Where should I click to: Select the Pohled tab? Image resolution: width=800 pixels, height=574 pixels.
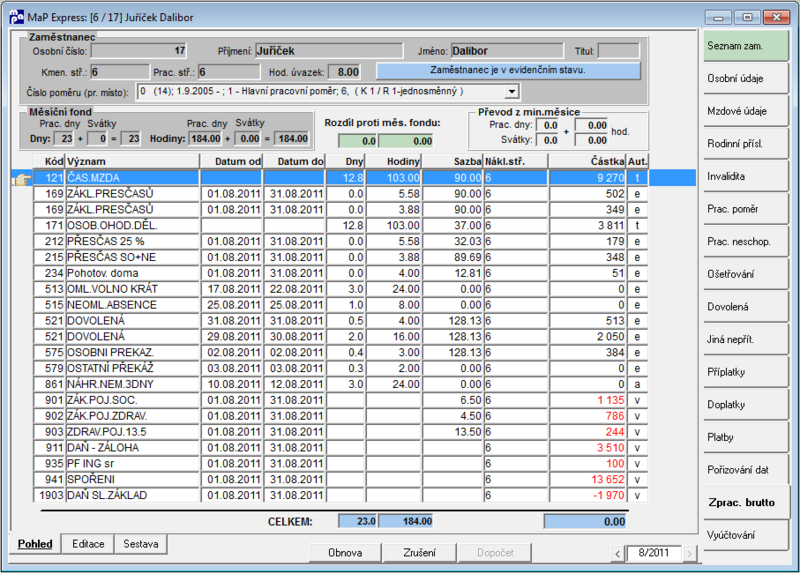(x=35, y=544)
